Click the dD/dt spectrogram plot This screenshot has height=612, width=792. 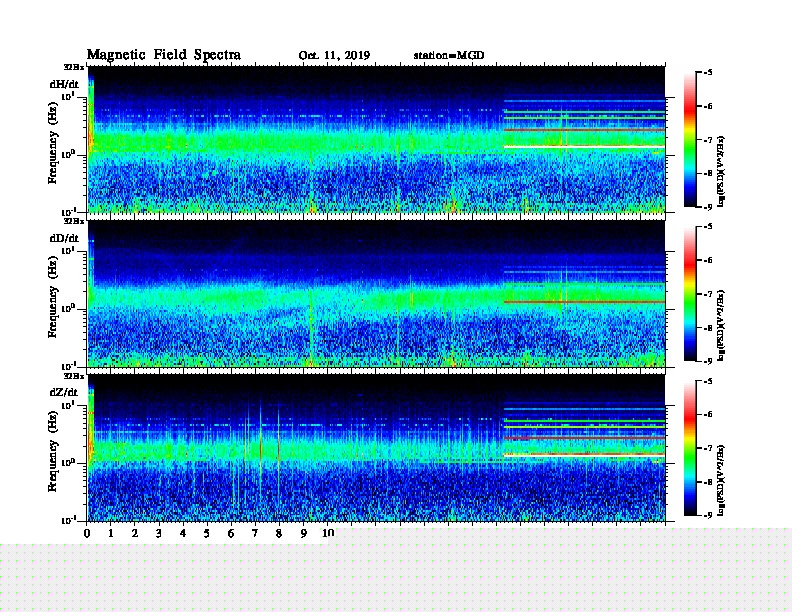[377, 294]
